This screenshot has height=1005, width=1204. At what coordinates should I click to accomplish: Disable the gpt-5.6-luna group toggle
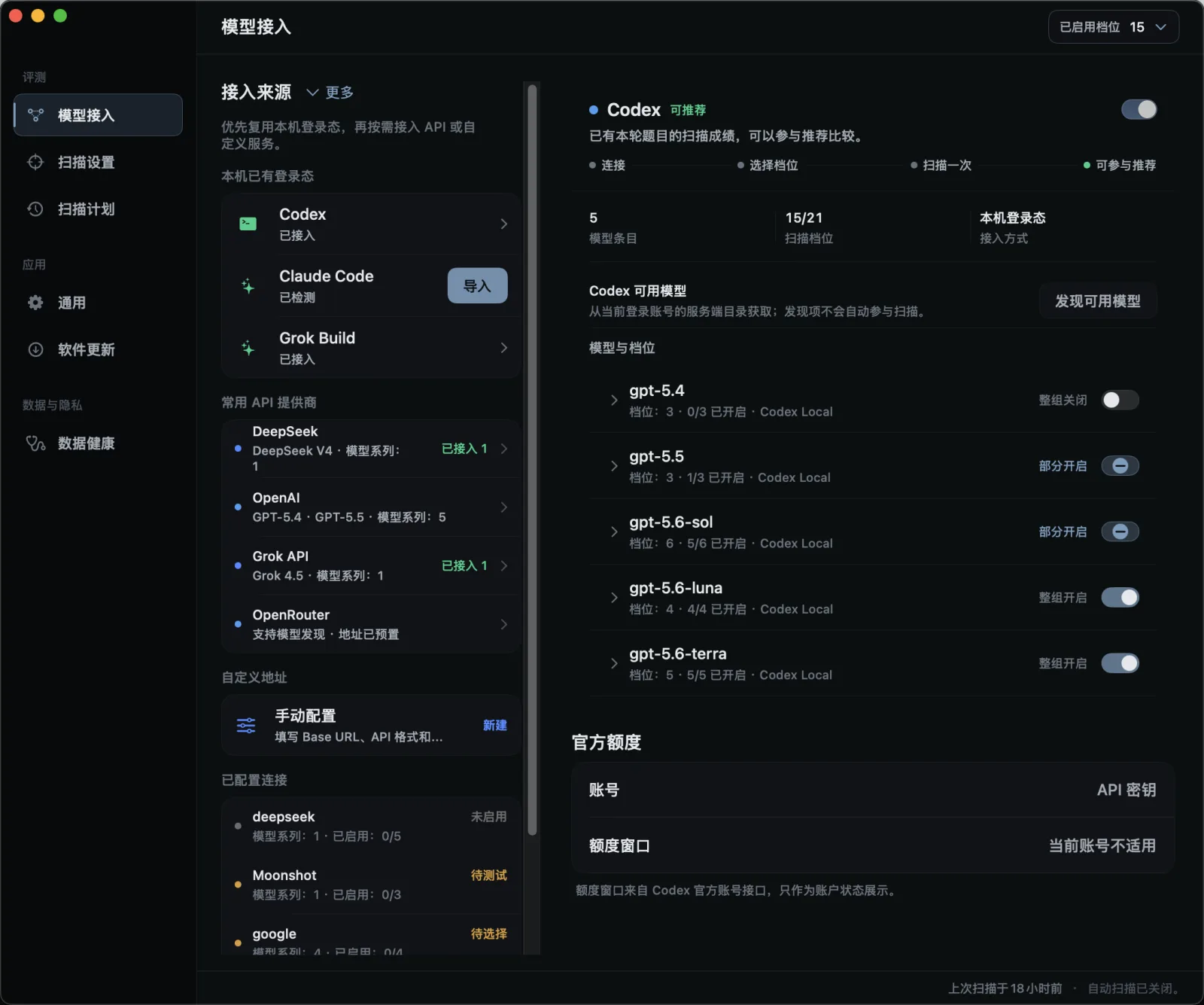tap(1120, 598)
